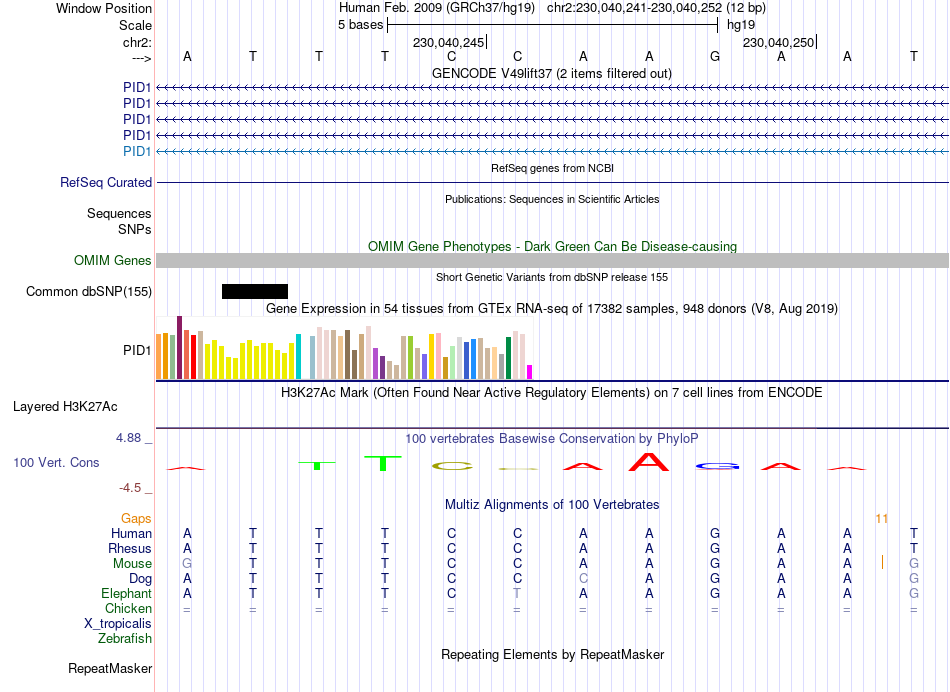
Task: Click the Rhesus species label
Action: point(130,548)
